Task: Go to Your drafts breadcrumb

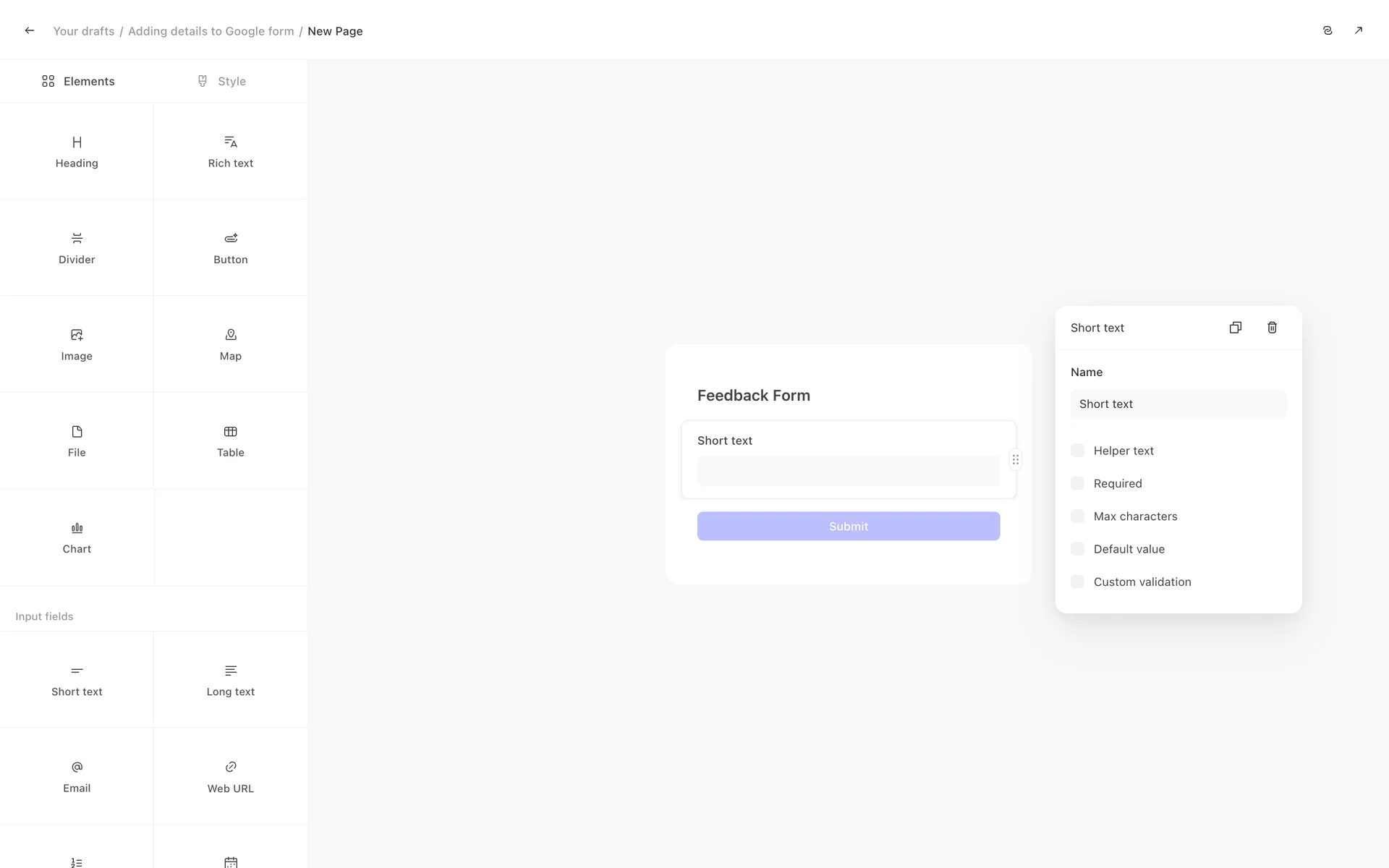Action: (84, 31)
